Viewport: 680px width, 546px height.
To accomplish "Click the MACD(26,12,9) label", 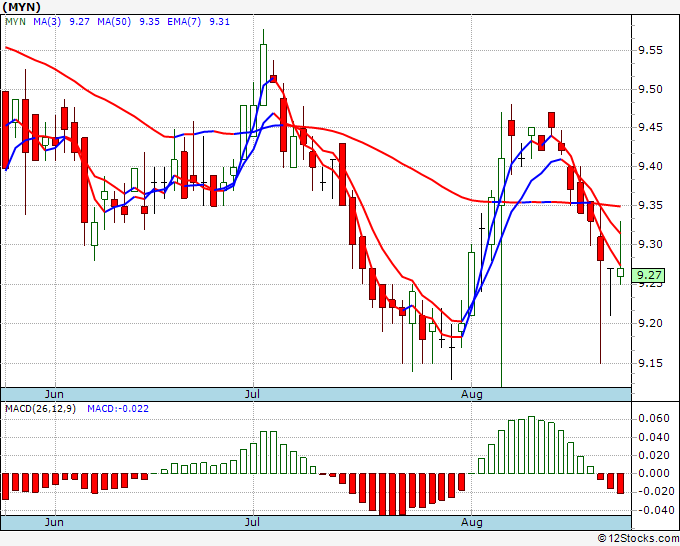I will tap(40, 409).
